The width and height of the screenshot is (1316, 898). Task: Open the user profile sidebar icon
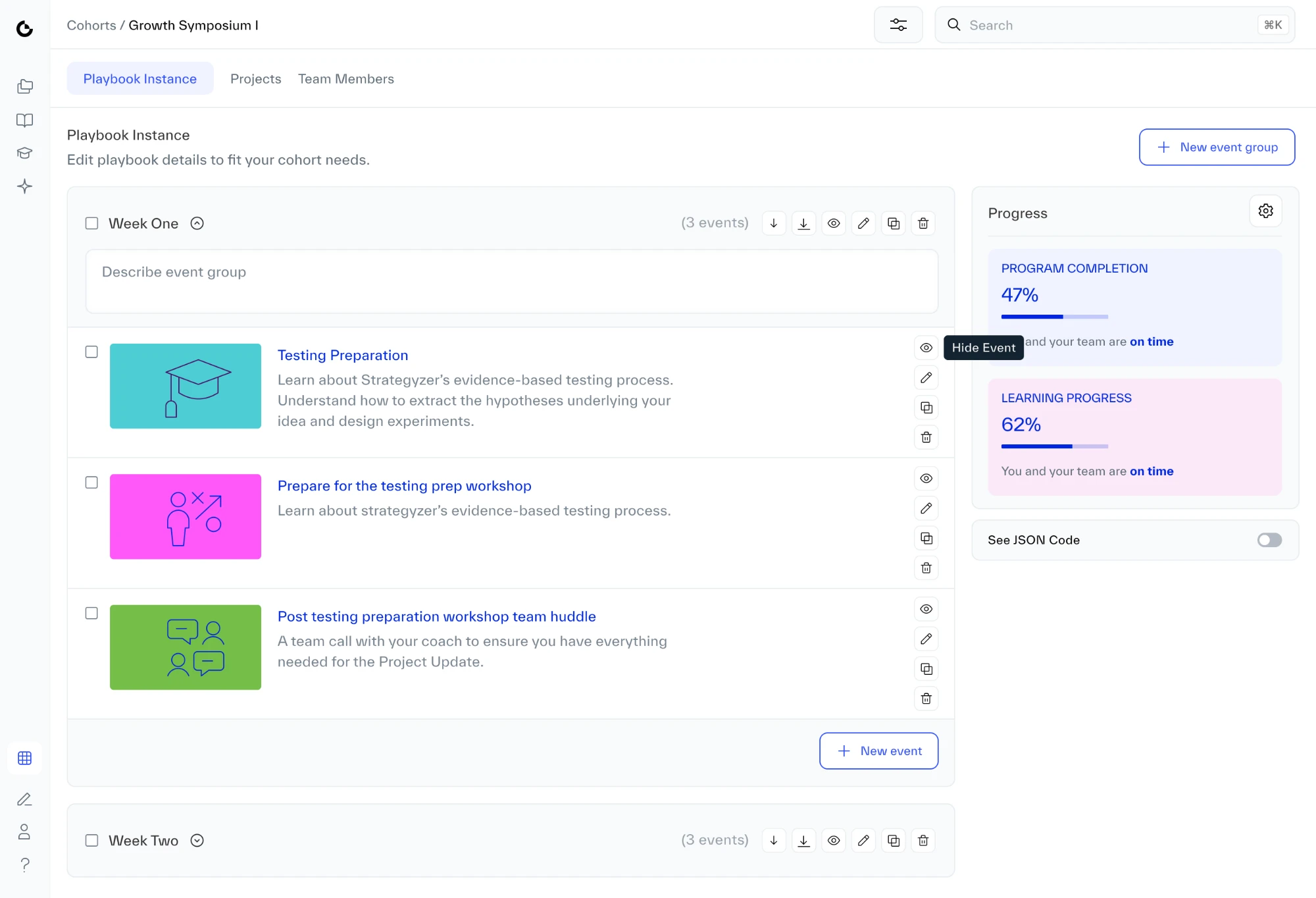point(25,832)
